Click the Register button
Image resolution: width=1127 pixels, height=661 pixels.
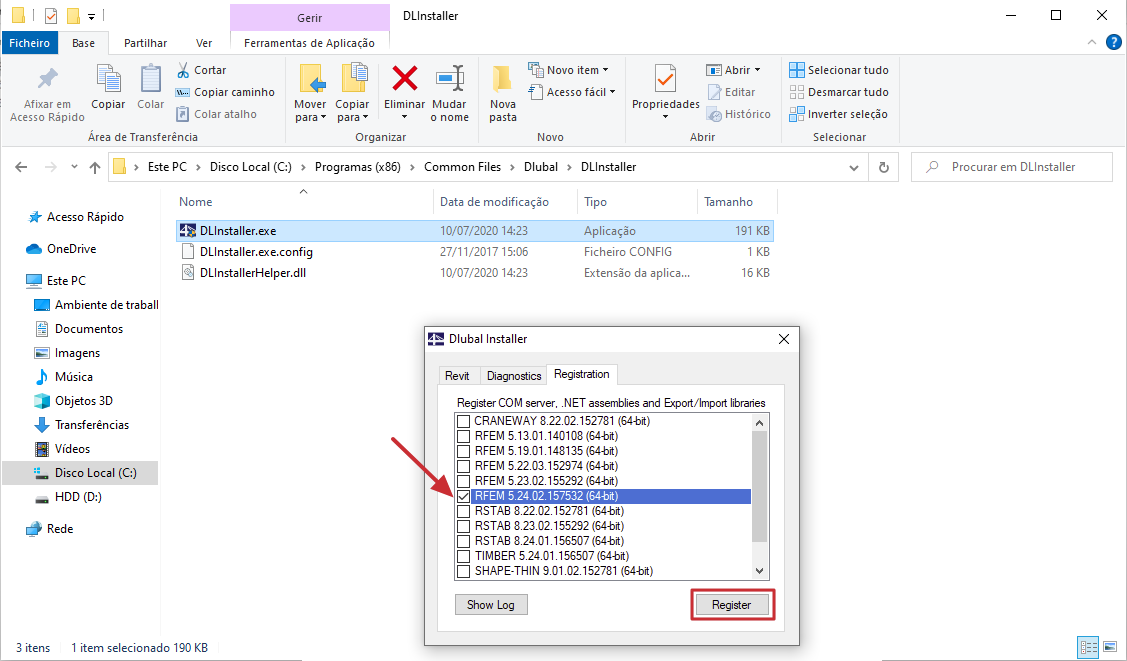coord(731,605)
